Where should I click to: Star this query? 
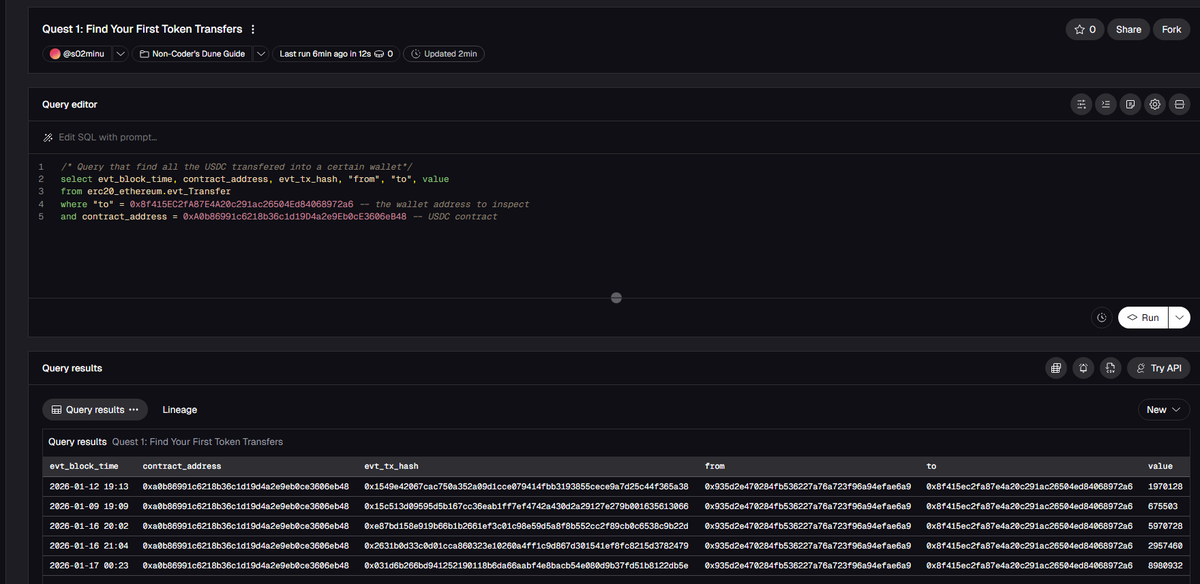1084,29
